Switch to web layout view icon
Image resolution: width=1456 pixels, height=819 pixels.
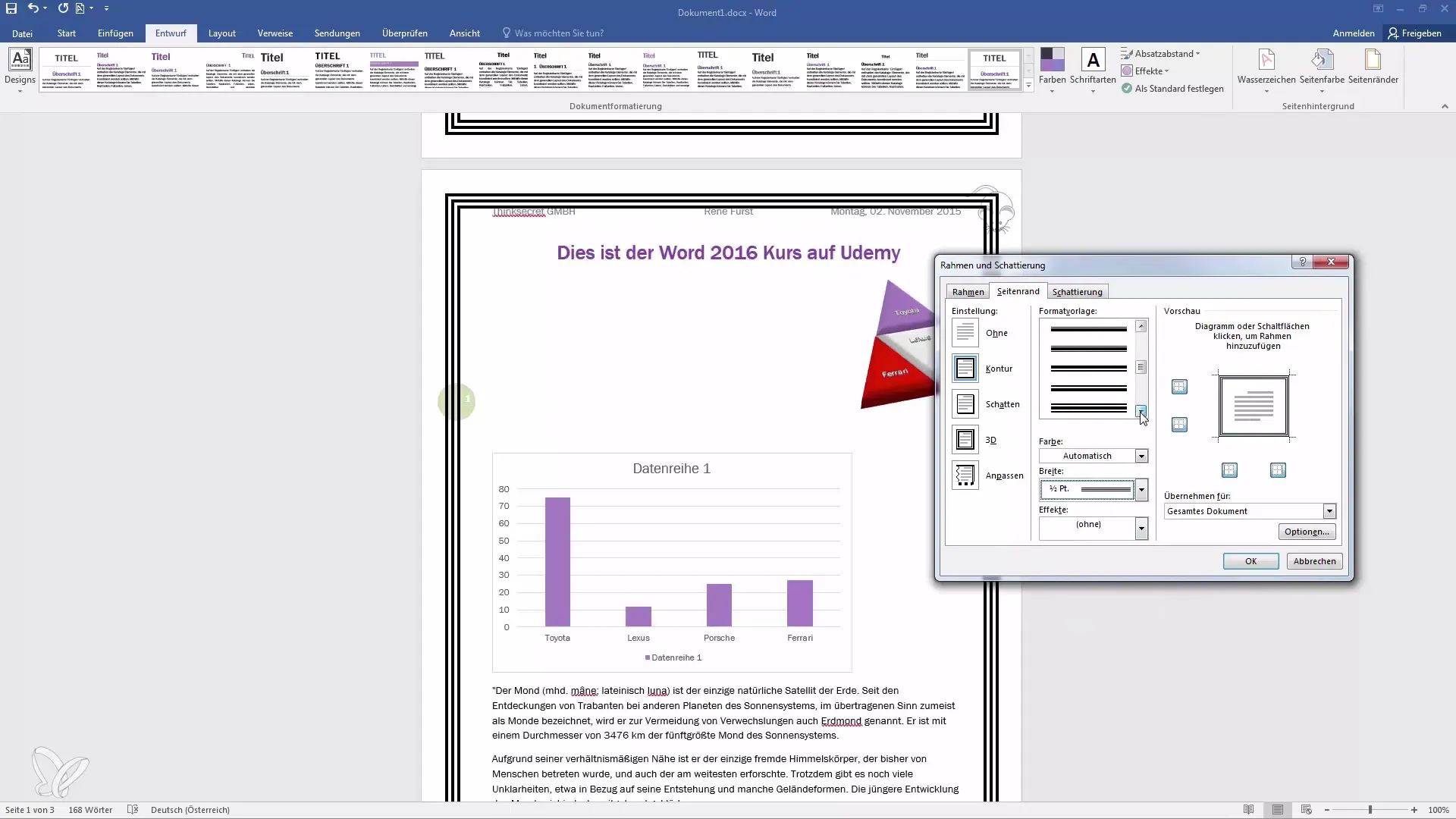1306,810
